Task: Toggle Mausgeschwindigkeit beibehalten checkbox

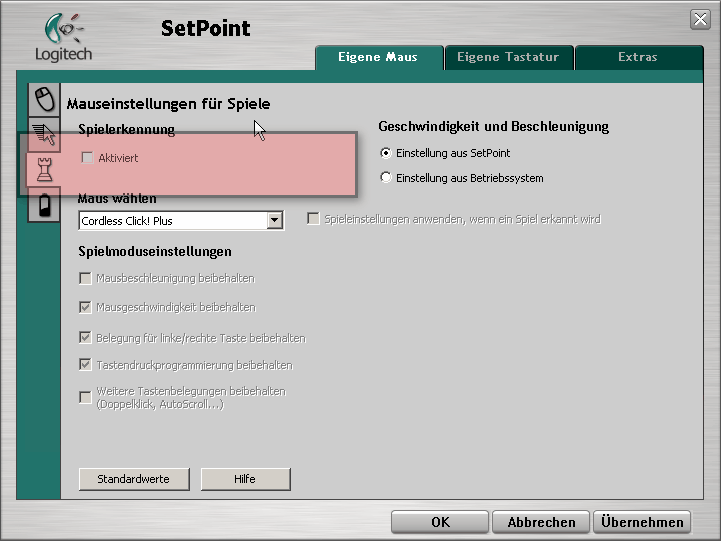Action: [86, 307]
